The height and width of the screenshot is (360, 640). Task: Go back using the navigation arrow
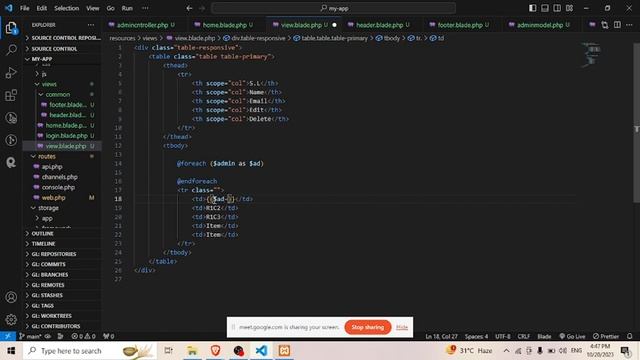tap(189, 8)
